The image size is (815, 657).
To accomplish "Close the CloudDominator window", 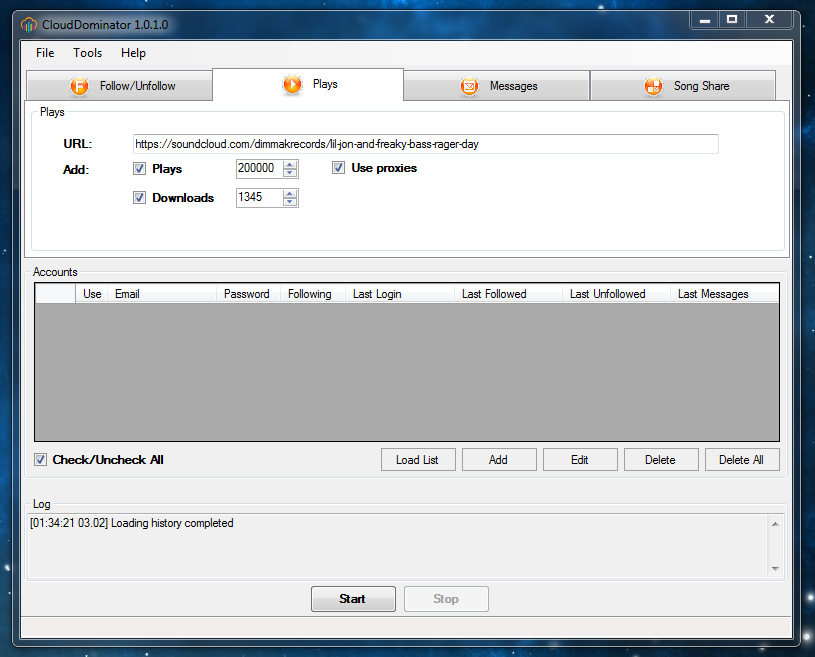I will point(769,20).
